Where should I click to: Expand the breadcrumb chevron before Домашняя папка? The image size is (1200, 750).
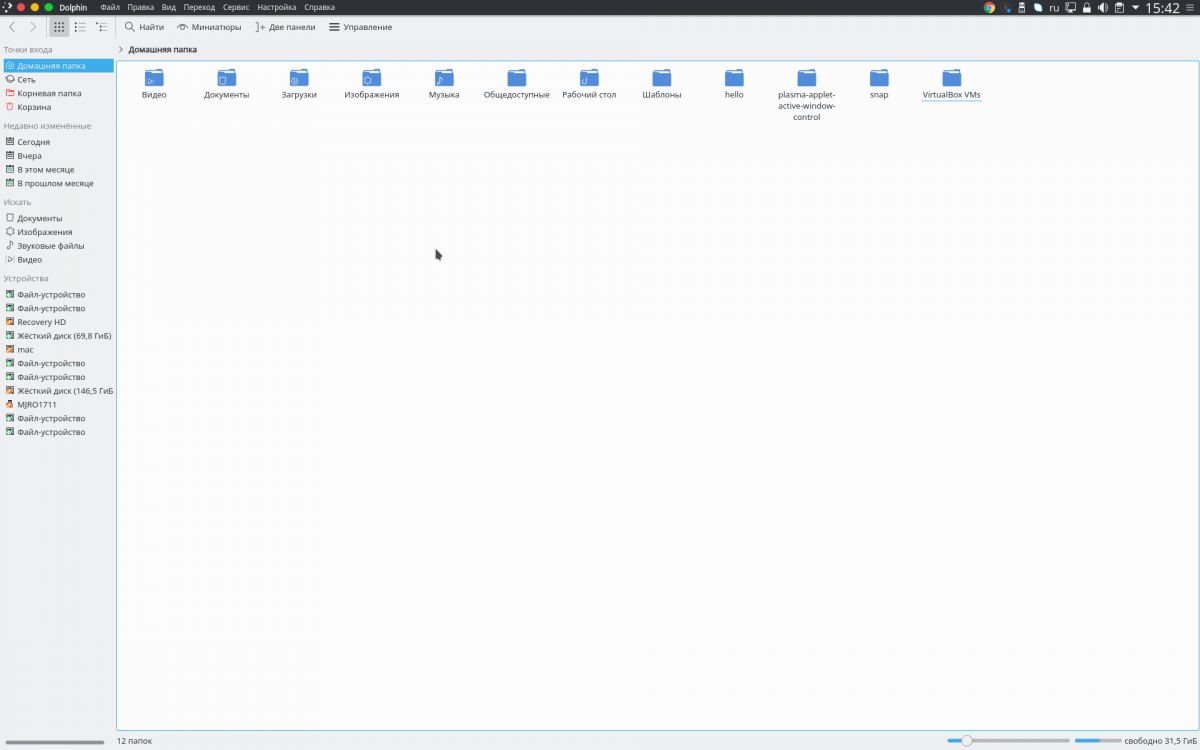tap(121, 49)
